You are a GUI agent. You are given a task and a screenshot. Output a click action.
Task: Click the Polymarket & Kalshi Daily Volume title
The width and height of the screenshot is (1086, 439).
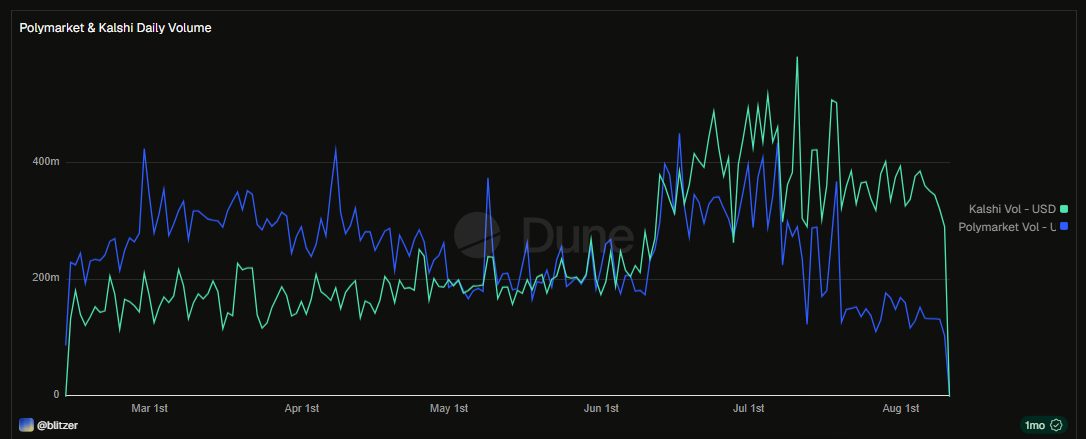pyautogui.click(x=116, y=28)
